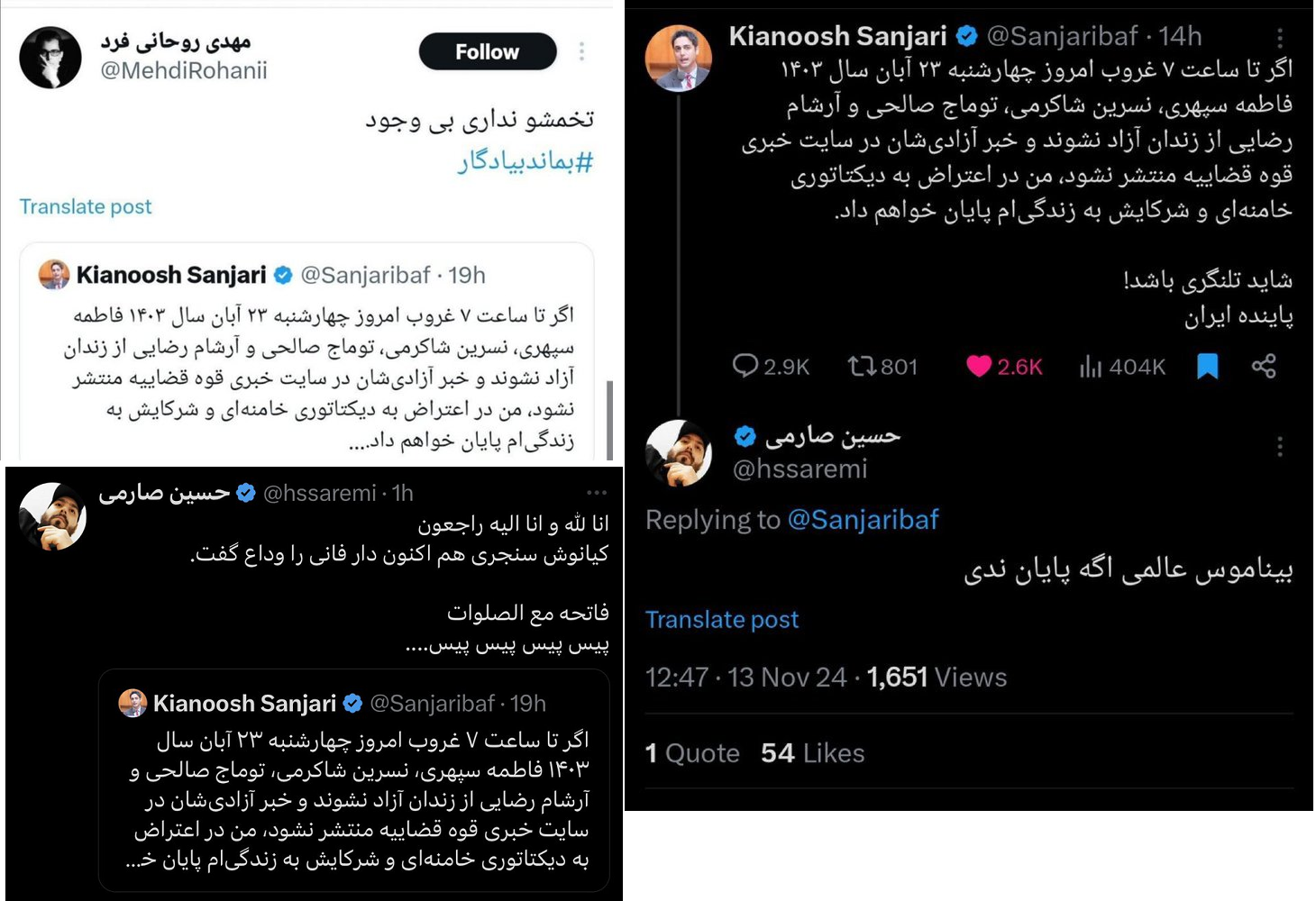Toggle the pink heart like icon
Screen dimensions: 1316x901
979,366
